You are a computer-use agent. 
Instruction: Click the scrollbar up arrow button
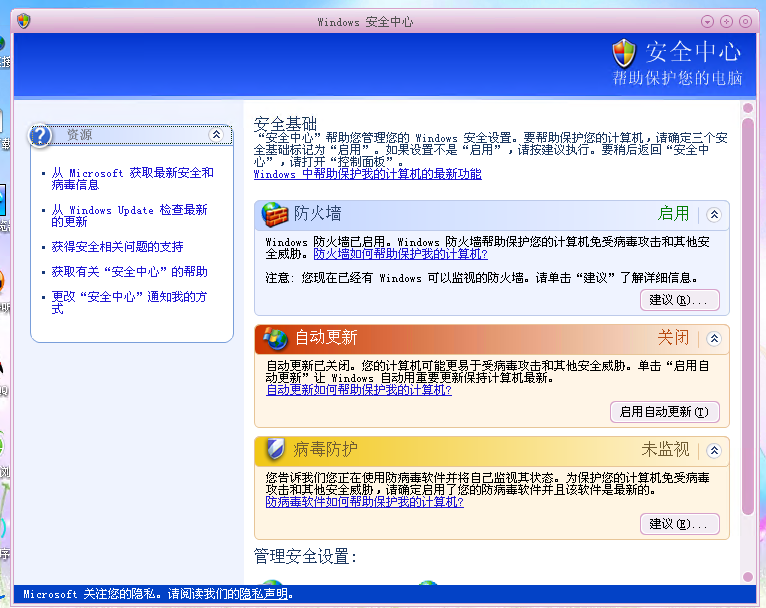747,107
